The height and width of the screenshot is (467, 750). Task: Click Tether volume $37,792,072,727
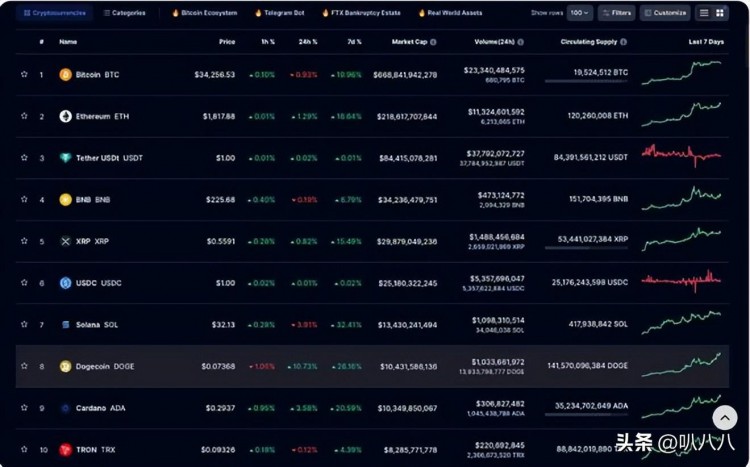pyautogui.click(x=495, y=154)
